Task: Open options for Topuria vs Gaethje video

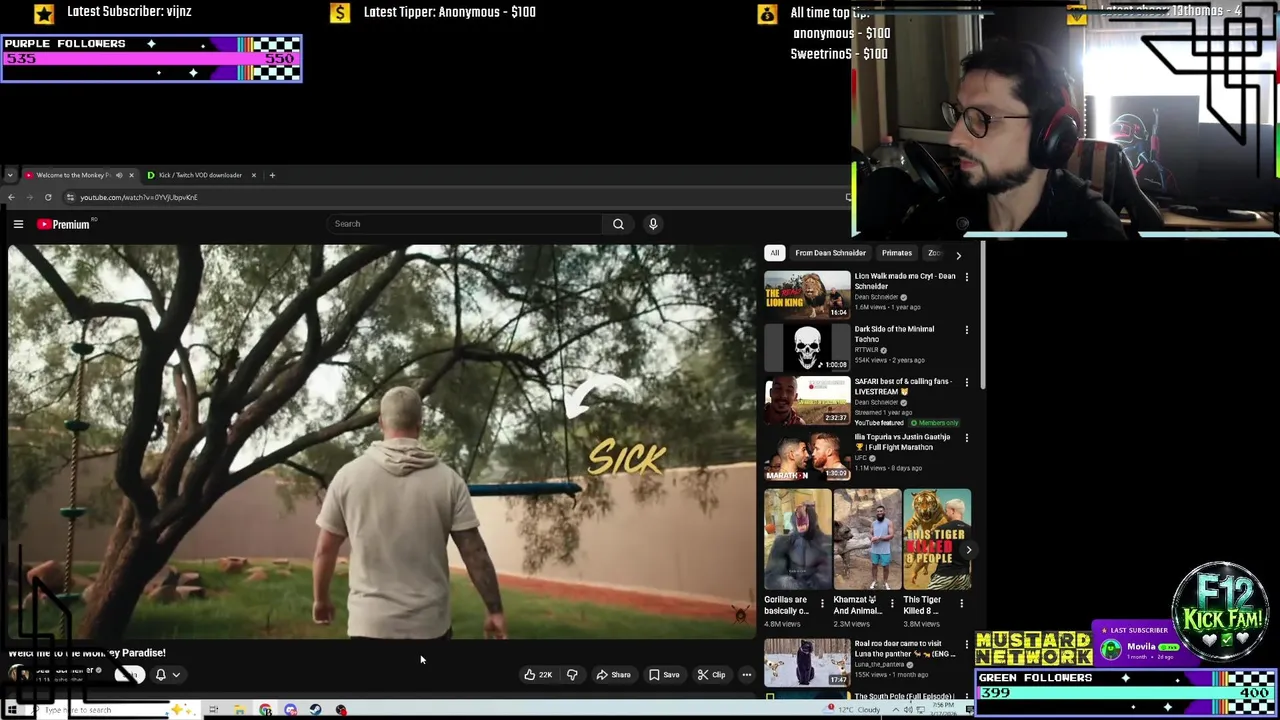Action: 967,438
